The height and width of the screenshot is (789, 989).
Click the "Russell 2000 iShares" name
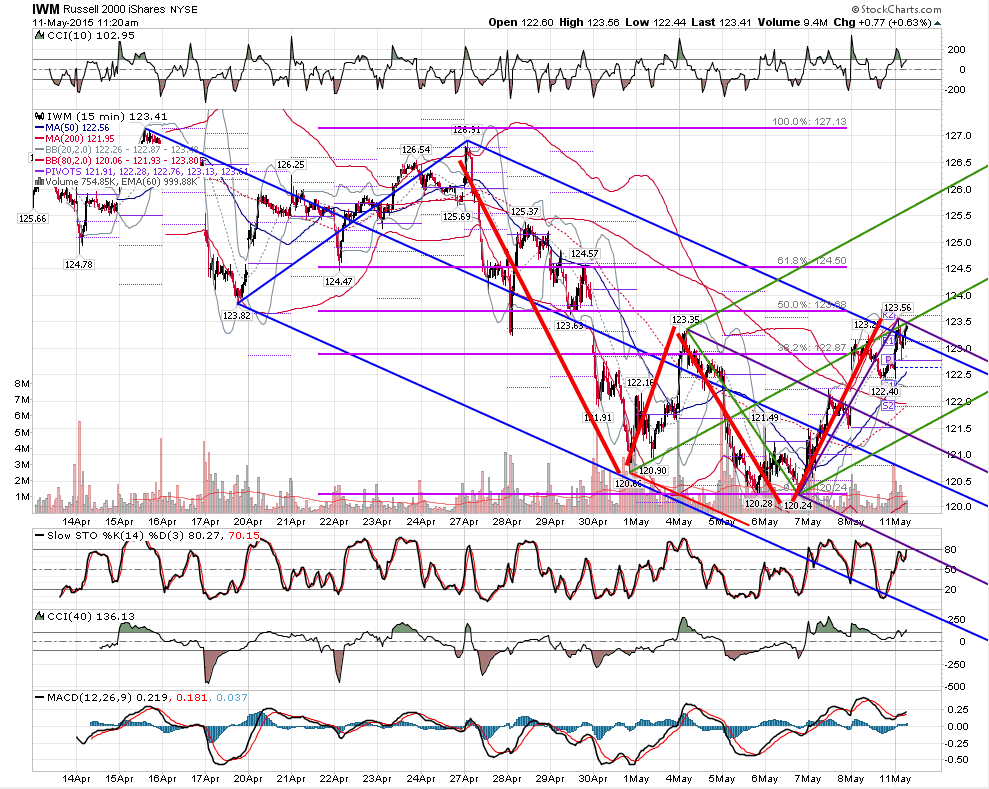pos(114,9)
